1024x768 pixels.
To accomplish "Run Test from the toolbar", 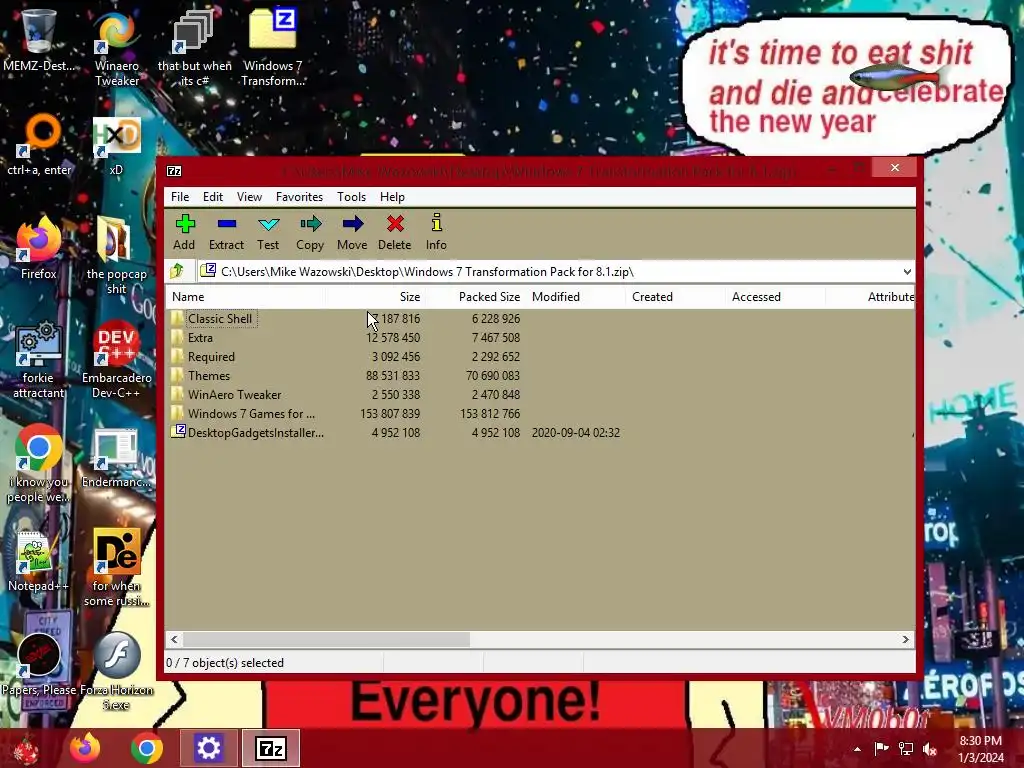I will click(x=268, y=232).
